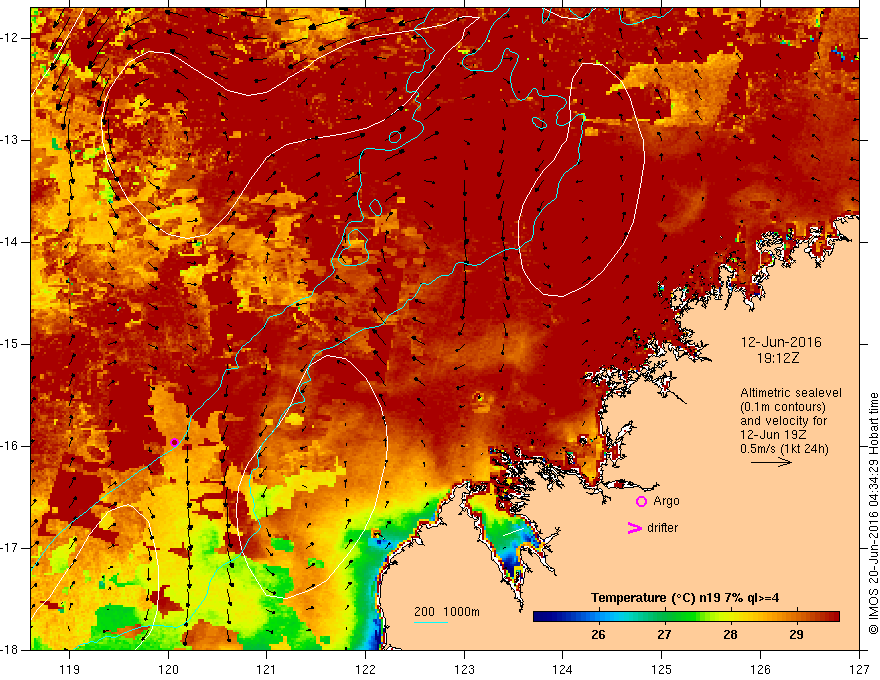Click the longitude label 125 on the bottom axis
The image size is (880, 680).
(662, 669)
